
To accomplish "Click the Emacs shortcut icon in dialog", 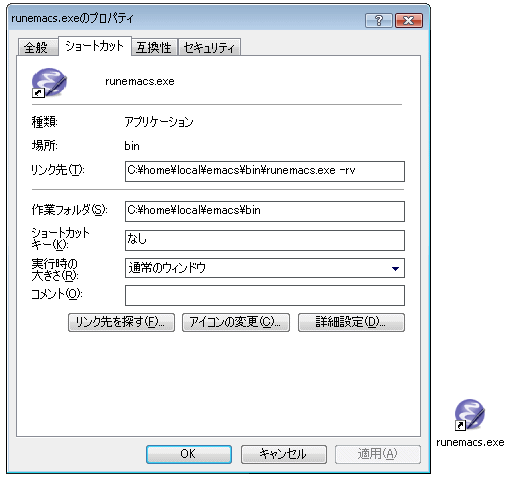I will pyautogui.click(x=49, y=83).
